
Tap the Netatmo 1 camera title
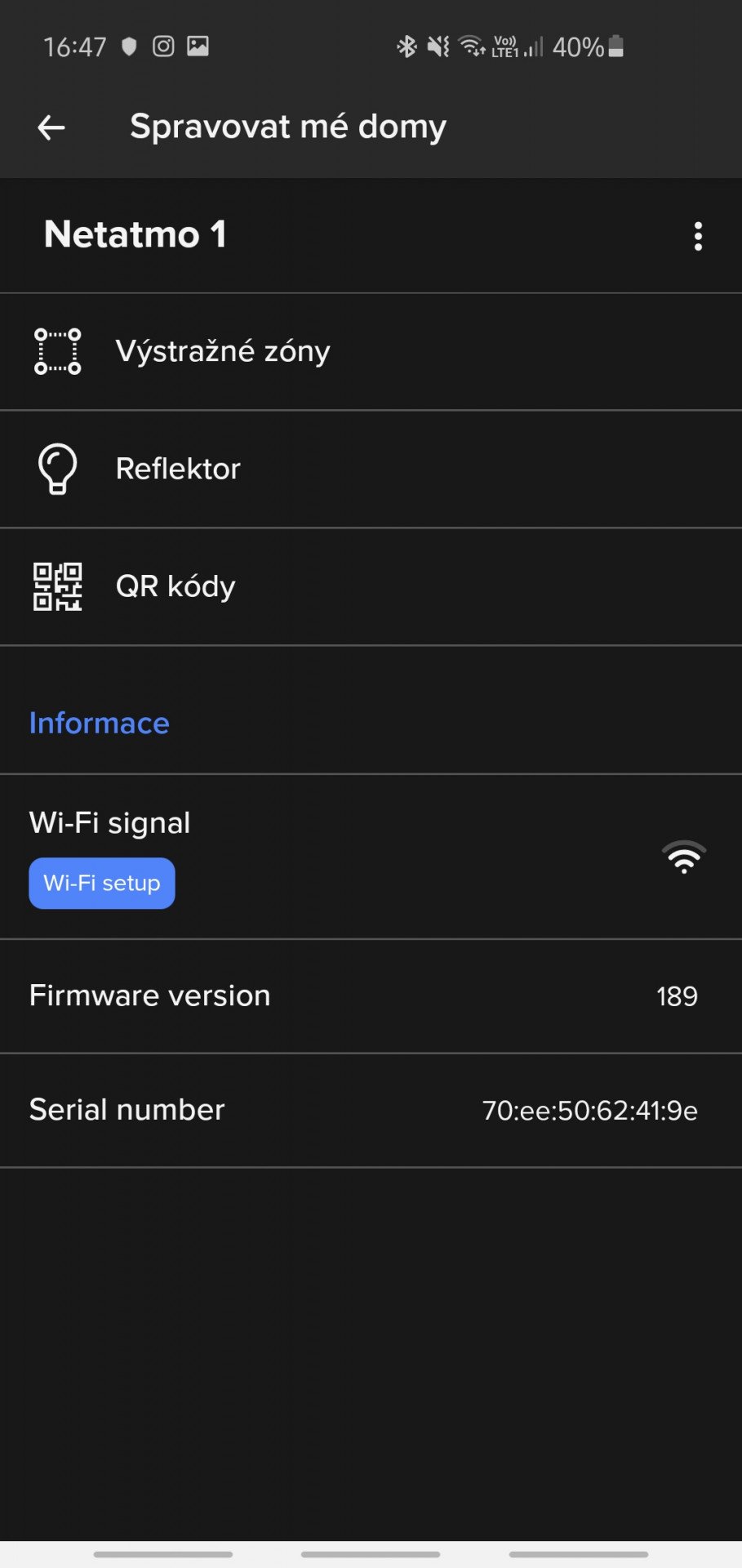[x=136, y=235]
